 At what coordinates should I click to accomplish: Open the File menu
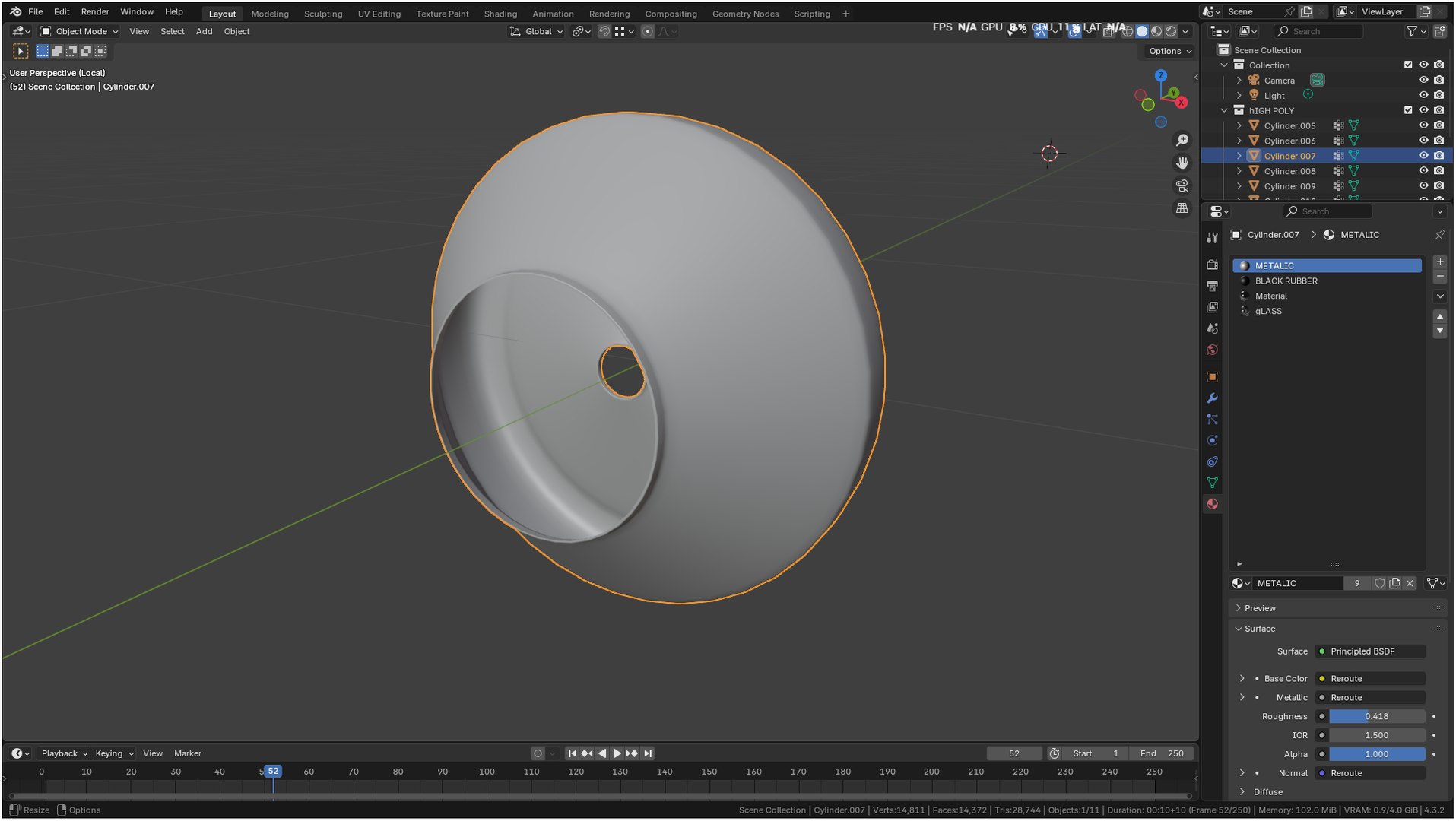[35, 12]
